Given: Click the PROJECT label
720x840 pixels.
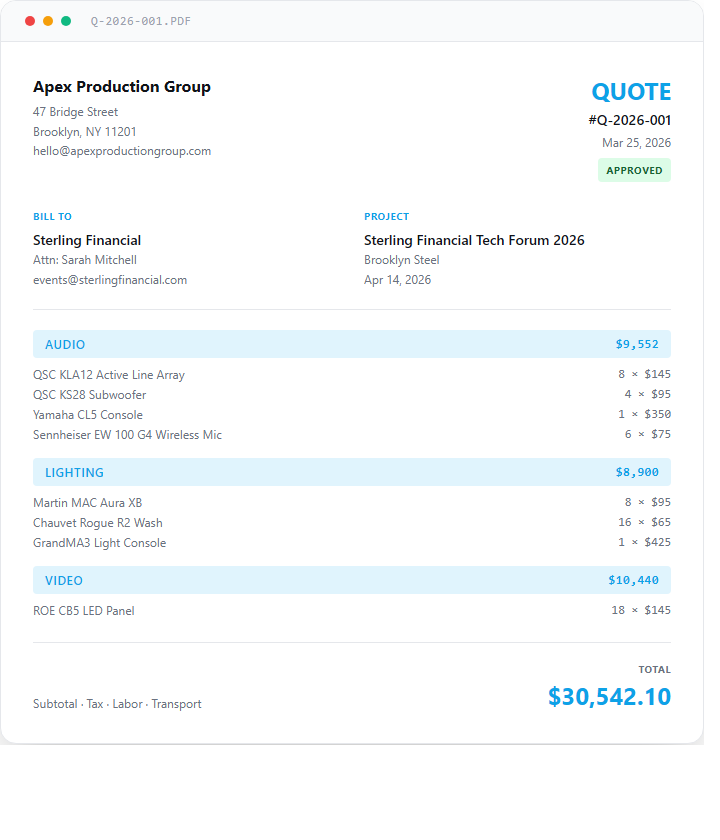Looking at the screenshot, I should (x=387, y=216).
